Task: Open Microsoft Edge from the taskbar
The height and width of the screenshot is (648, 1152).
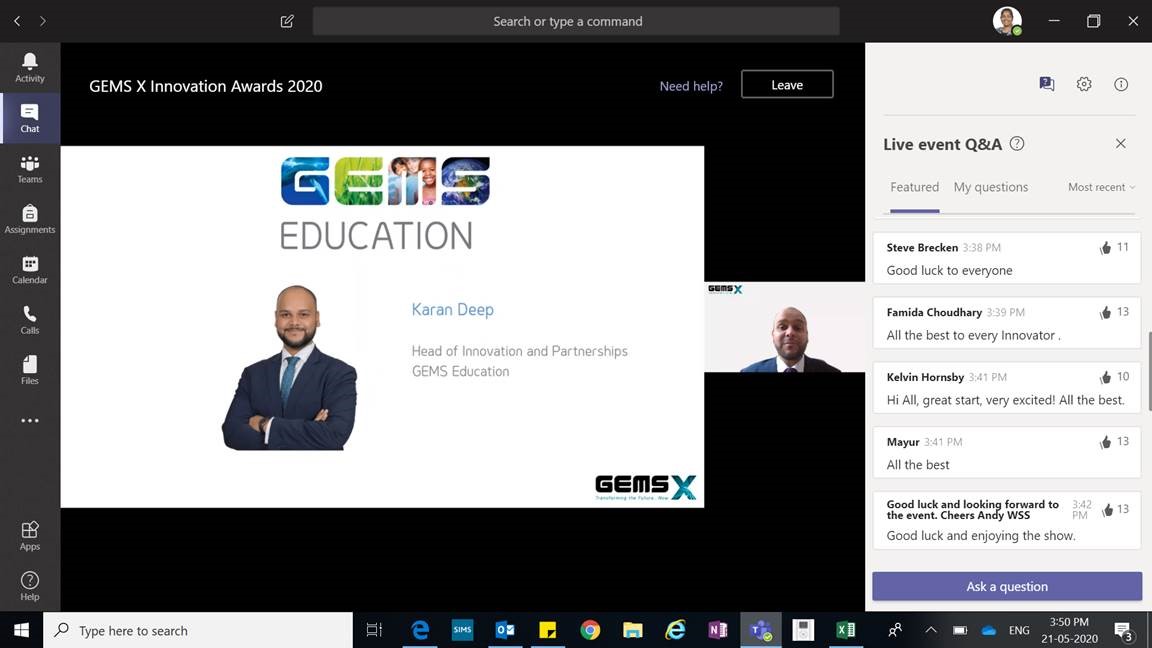Action: (420, 630)
